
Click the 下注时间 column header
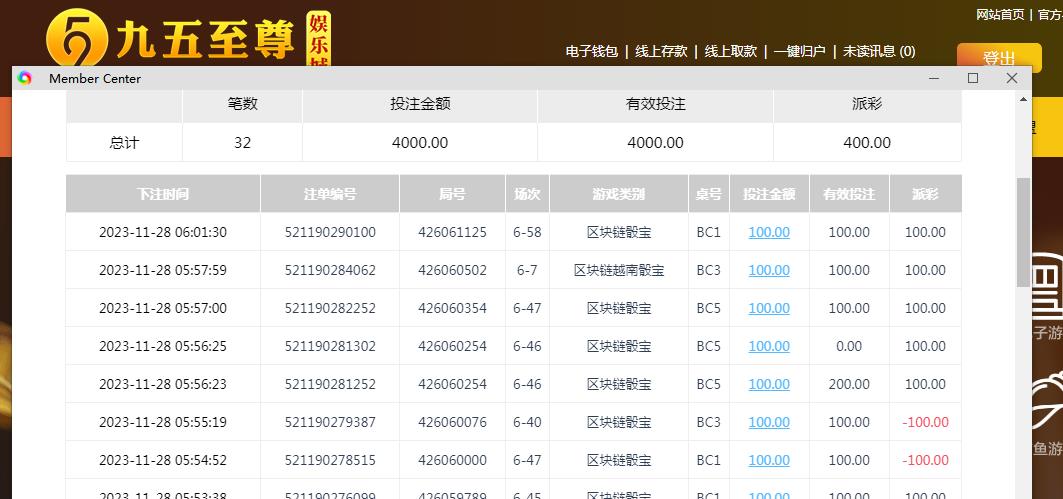point(163,194)
